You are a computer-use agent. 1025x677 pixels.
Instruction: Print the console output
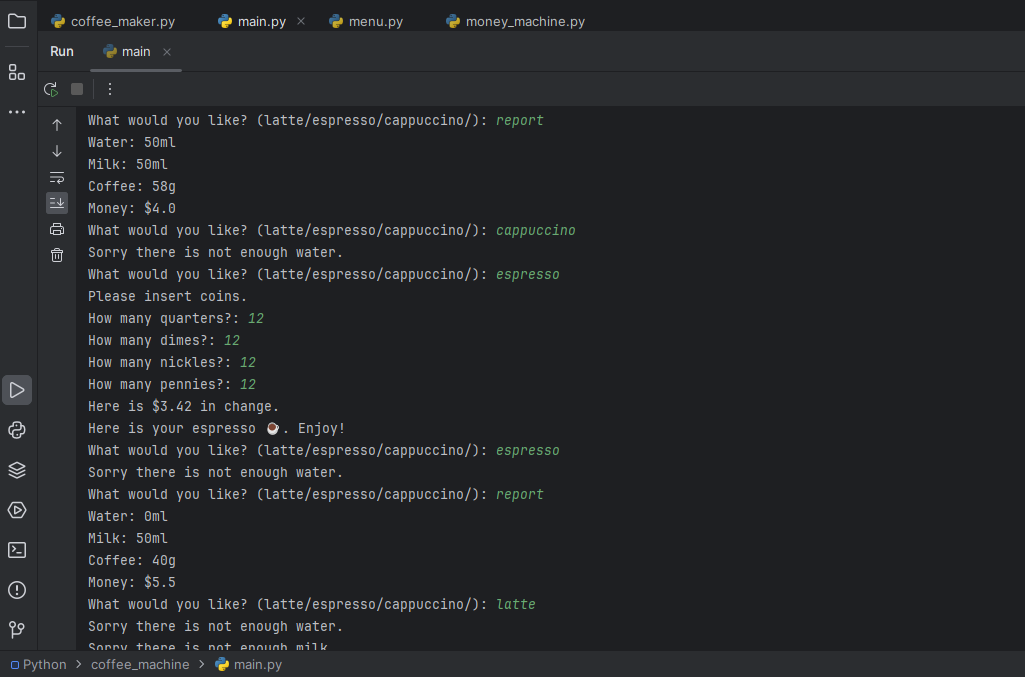[x=57, y=229]
